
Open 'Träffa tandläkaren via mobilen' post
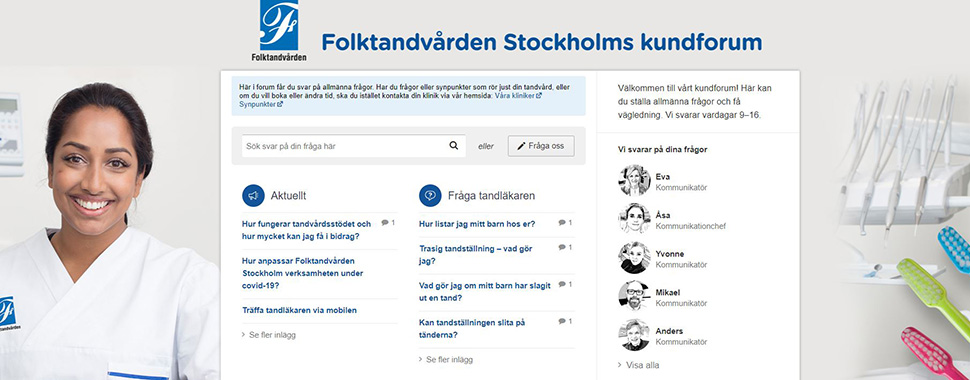pos(299,311)
